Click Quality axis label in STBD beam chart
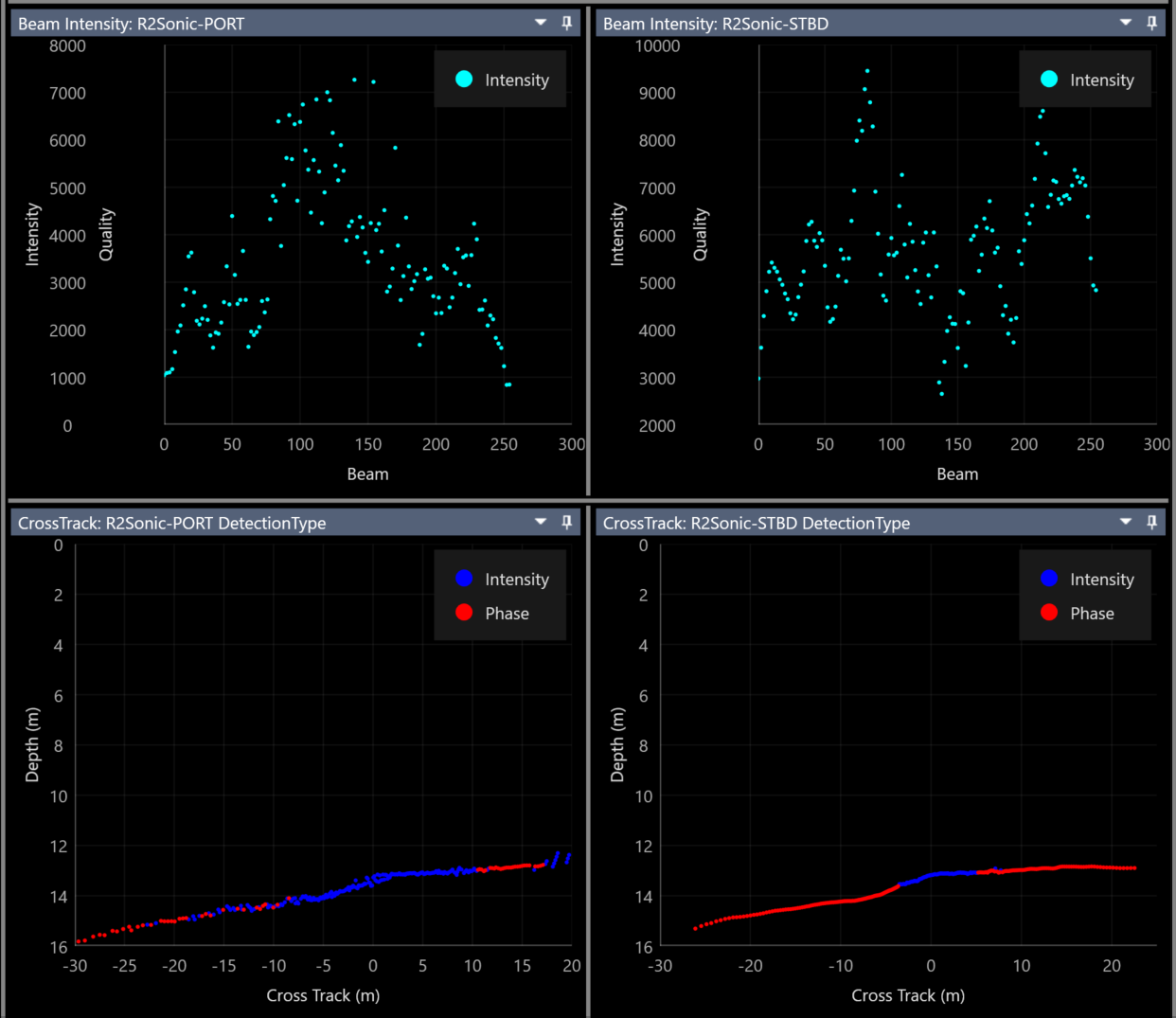The width and height of the screenshot is (1176, 1018). tap(701, 235)
